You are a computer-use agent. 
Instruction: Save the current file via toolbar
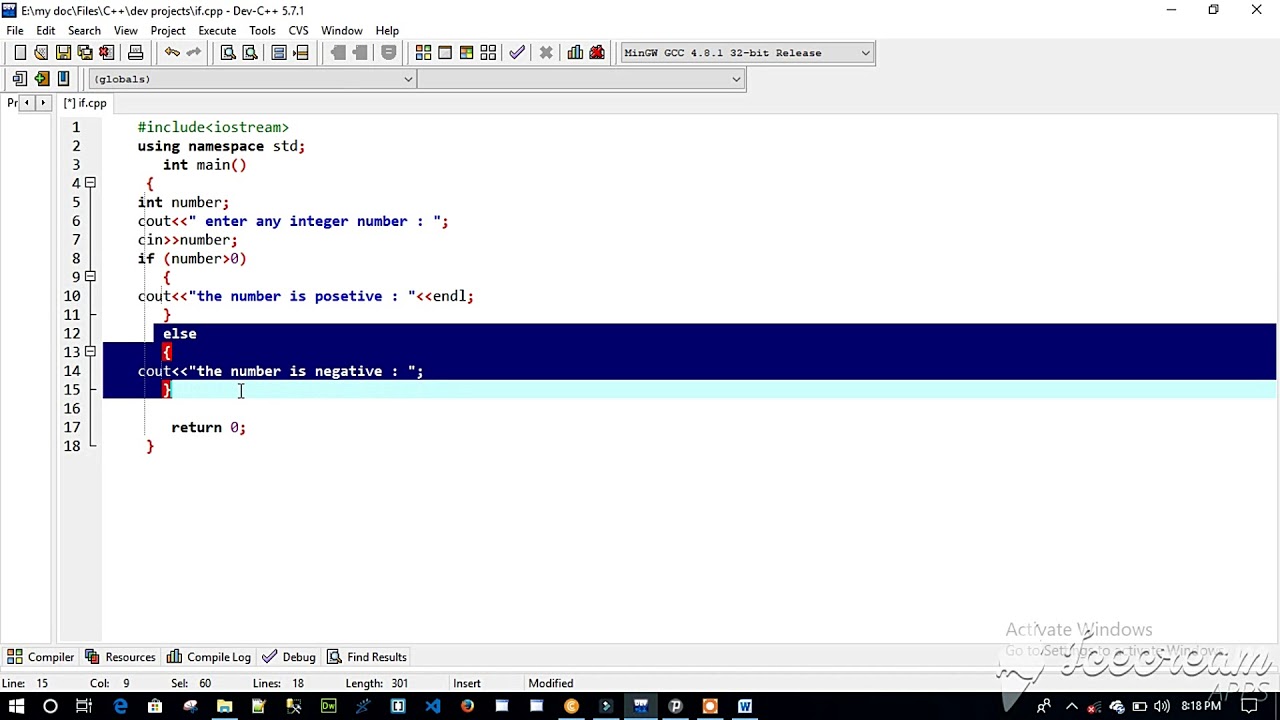[63, 53]
